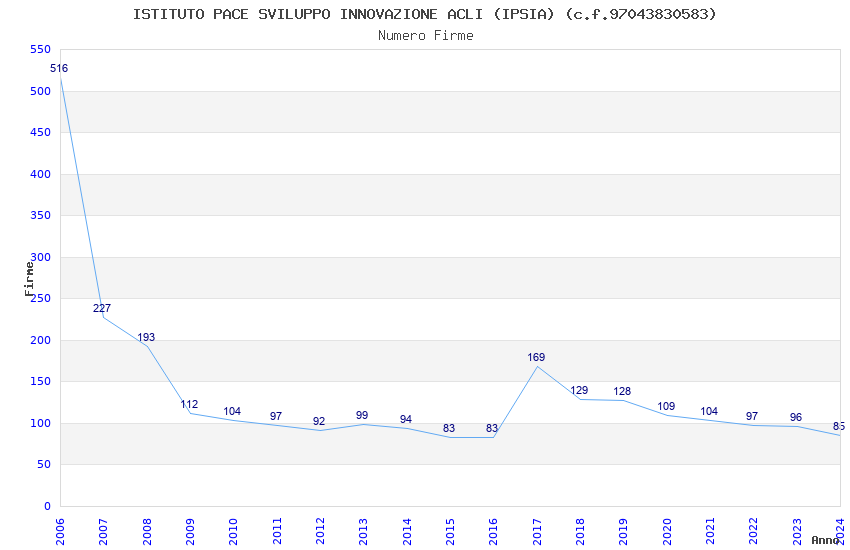
Task: Click the data label 169
Action: click(536, 358)
